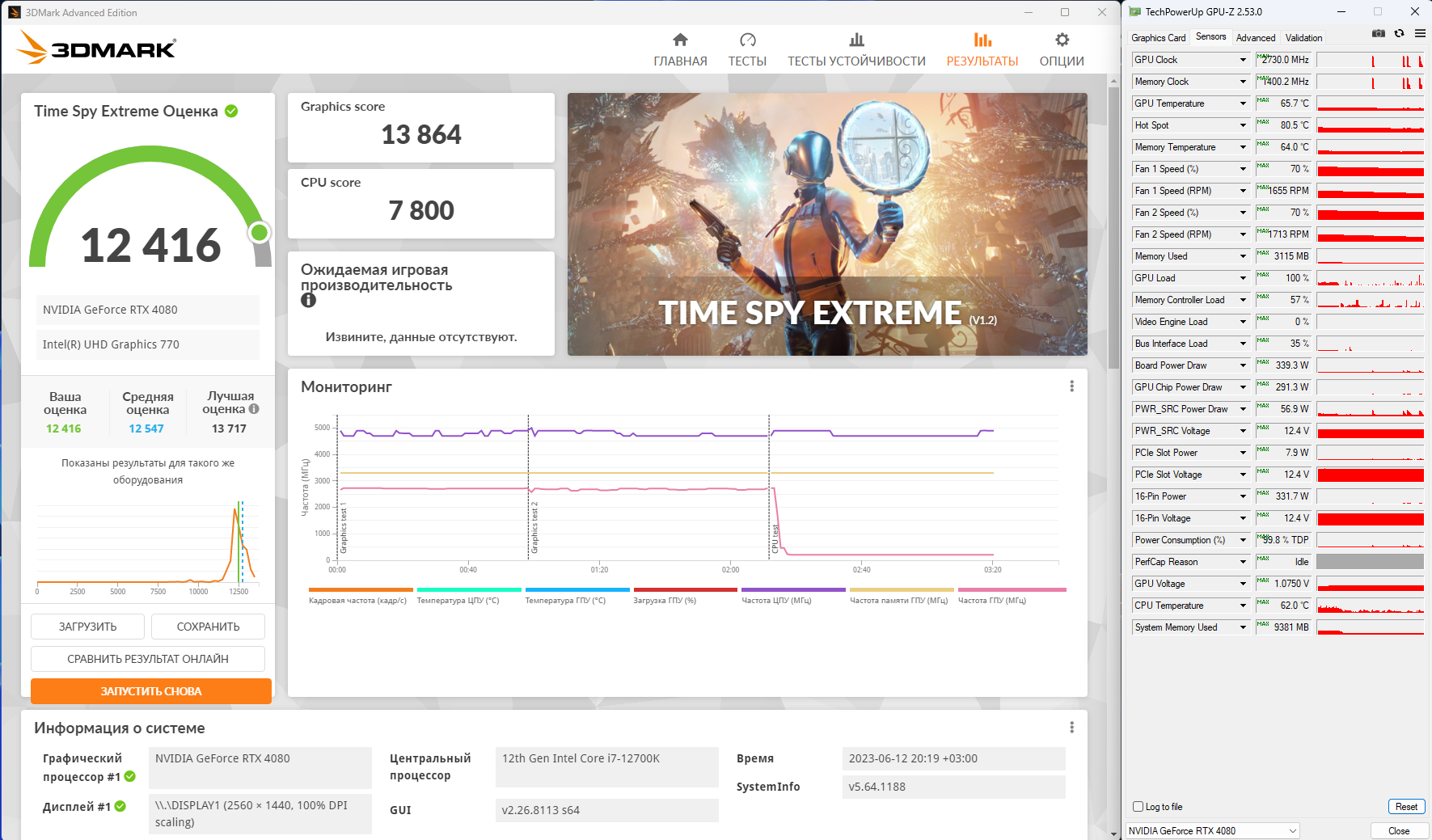Click the 3DMark logo
The width and height of the screenshot is (1432, 840).
[x=96, y=48]
